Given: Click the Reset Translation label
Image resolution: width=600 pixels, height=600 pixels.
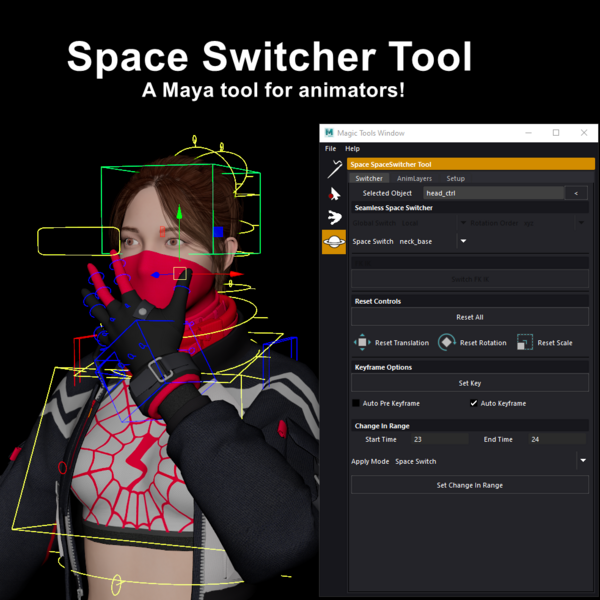Looking at the screenshot, I should tap(402, 343).
